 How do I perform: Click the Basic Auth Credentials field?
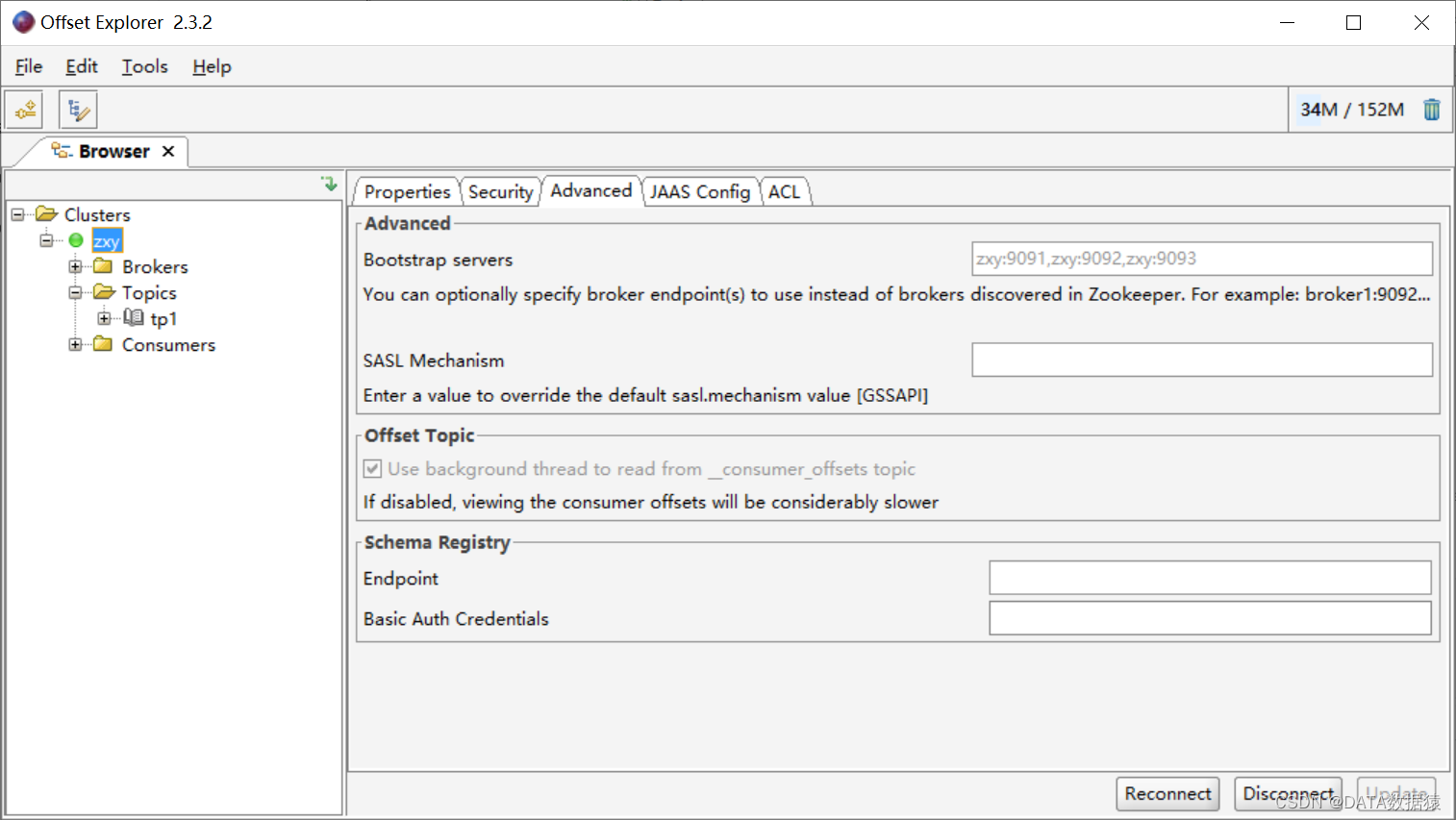coord(1210,618)
